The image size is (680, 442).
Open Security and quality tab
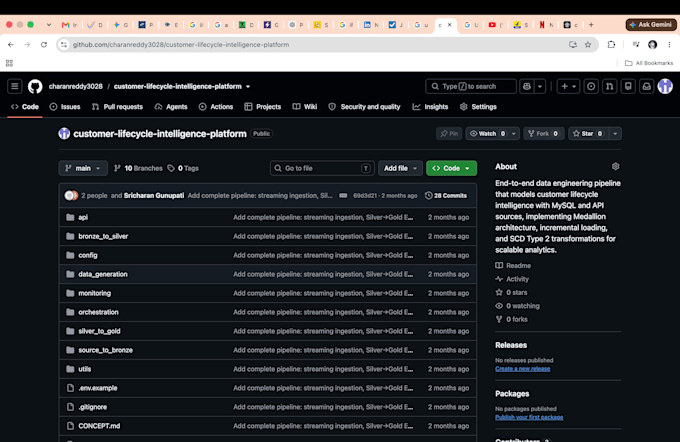tap(364, 107)
